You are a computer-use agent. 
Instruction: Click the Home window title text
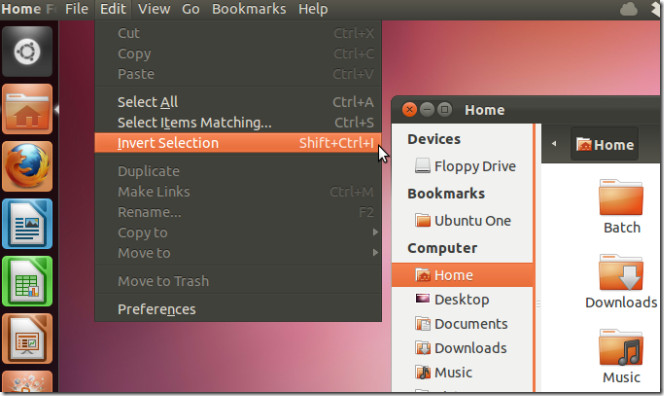pyautogui.click(x=484, y=110)
